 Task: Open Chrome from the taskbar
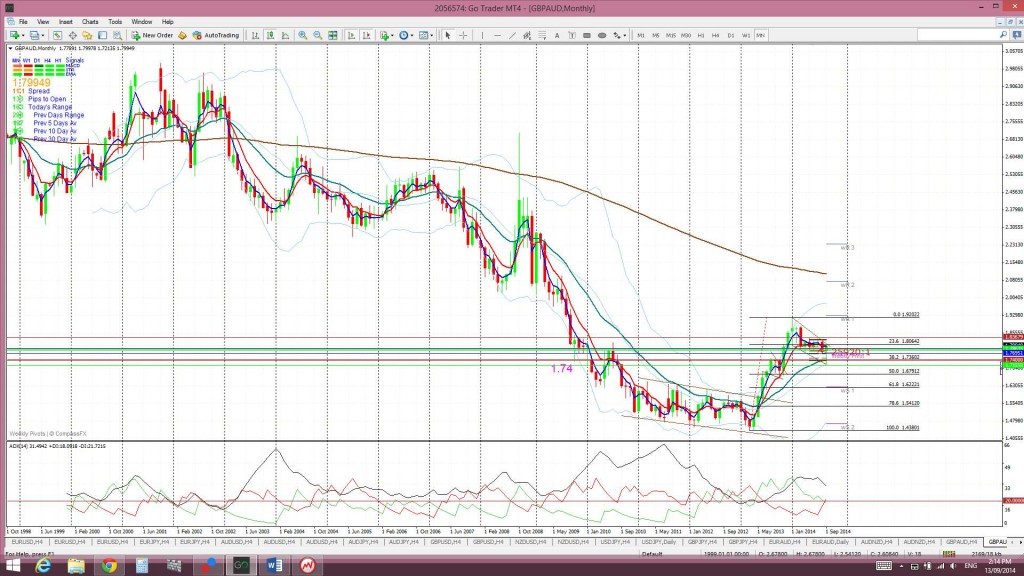pyautogui.click(x=109, y=565)
